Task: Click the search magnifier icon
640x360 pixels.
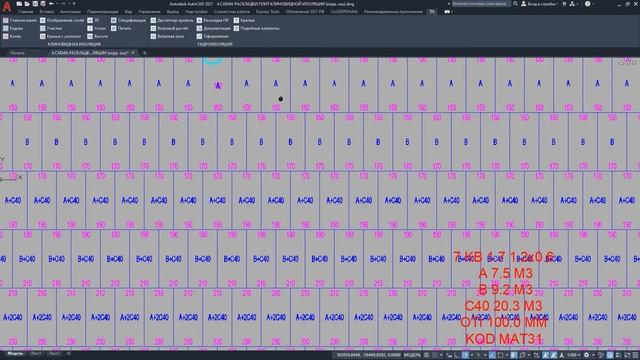Action: point(516,4)
